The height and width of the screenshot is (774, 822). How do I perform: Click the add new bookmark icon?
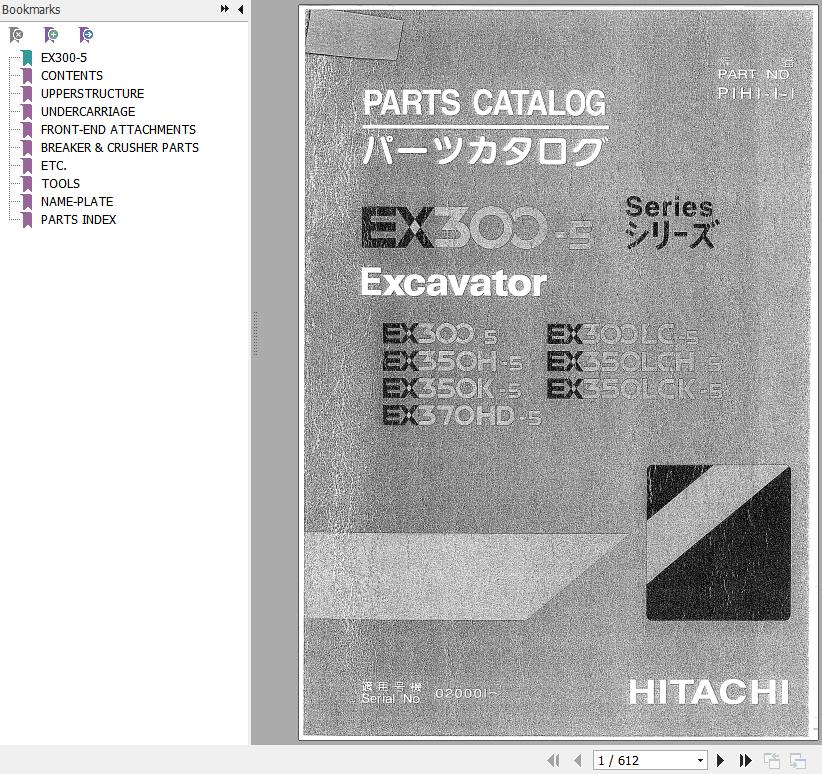(x=51, y=35)
